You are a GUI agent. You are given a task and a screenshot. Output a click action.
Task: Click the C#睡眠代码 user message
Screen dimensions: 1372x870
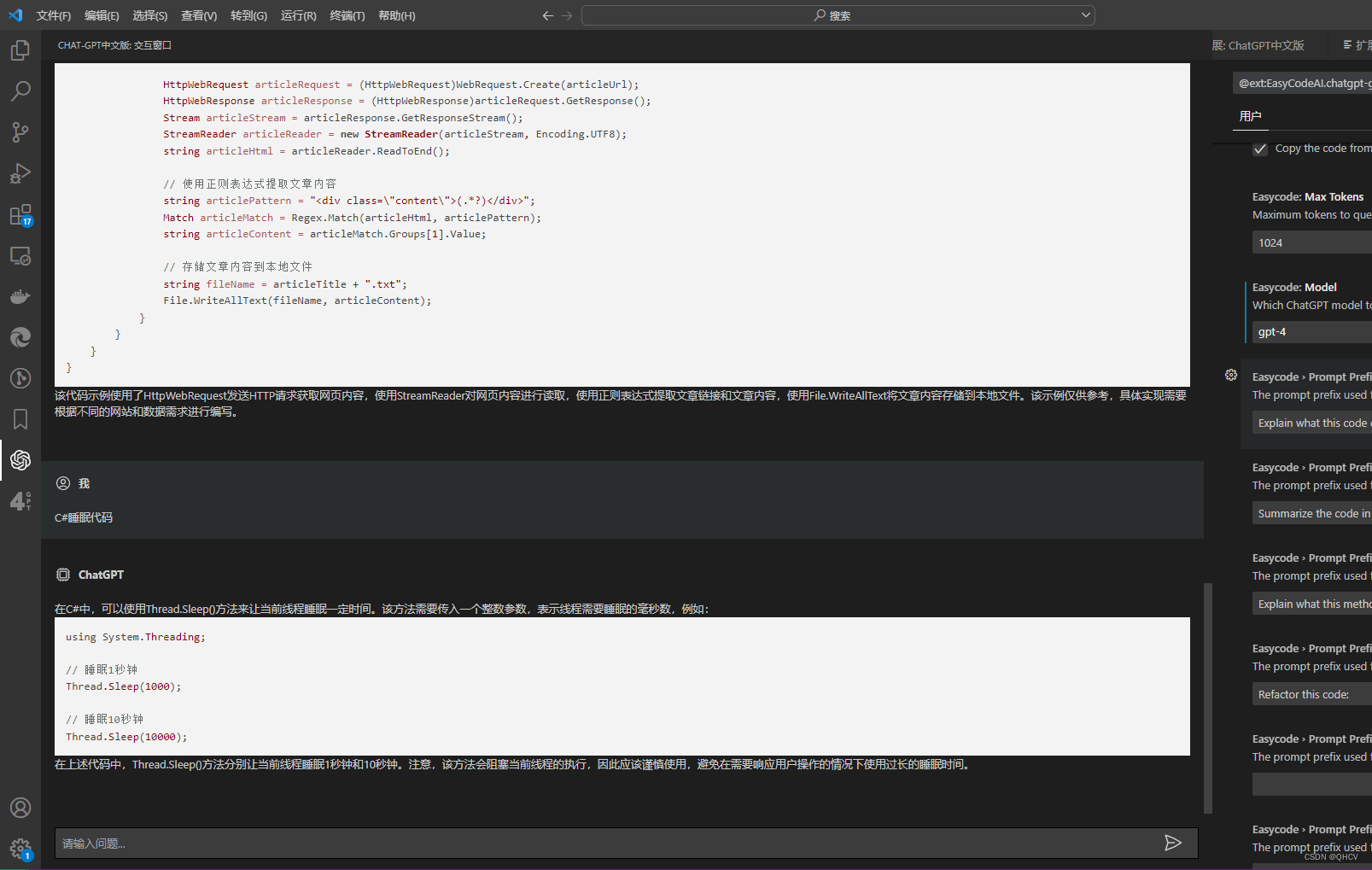tap(84, 517)
